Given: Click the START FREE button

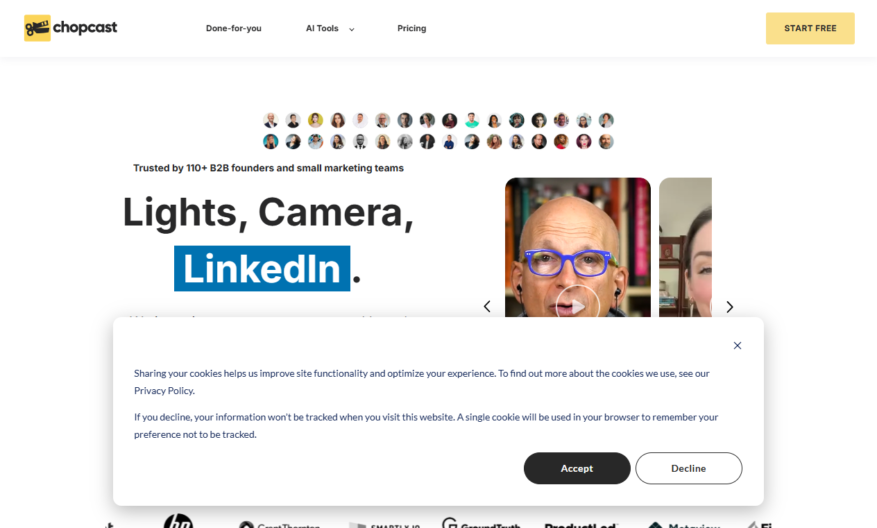Looking at the screenshot, I should pyautogui.click(x=810, y=29).
